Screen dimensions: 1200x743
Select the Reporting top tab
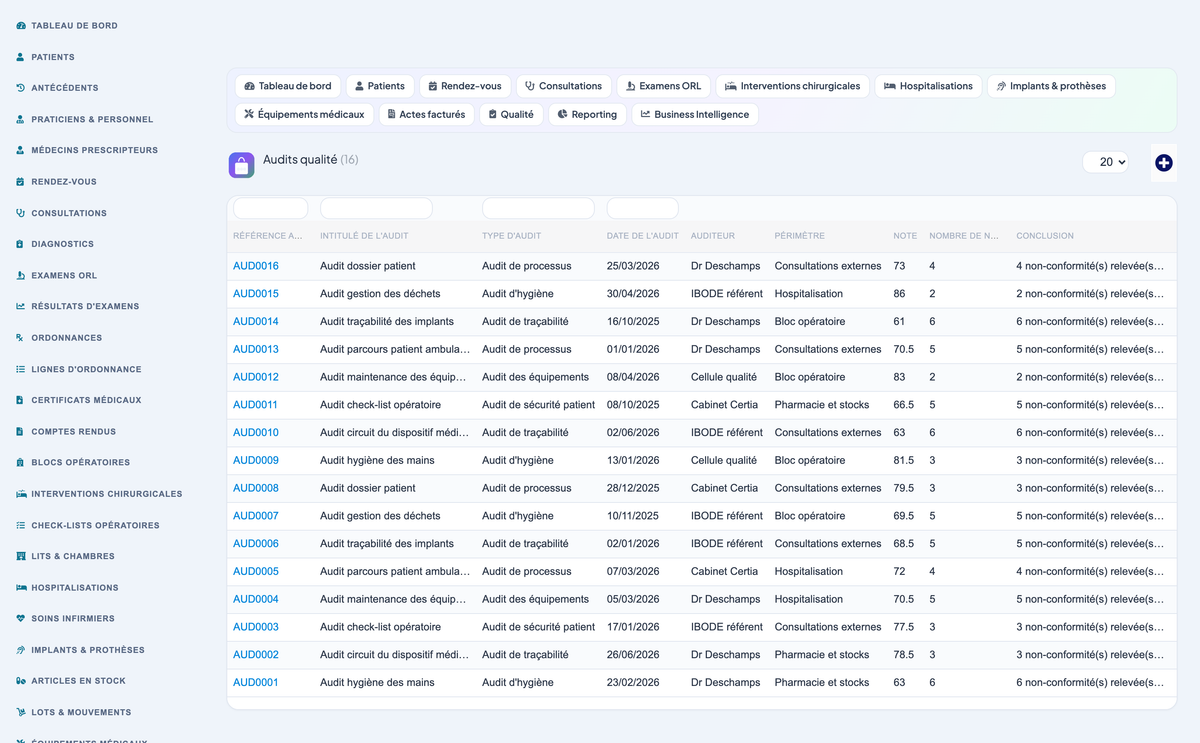(587, 114)
